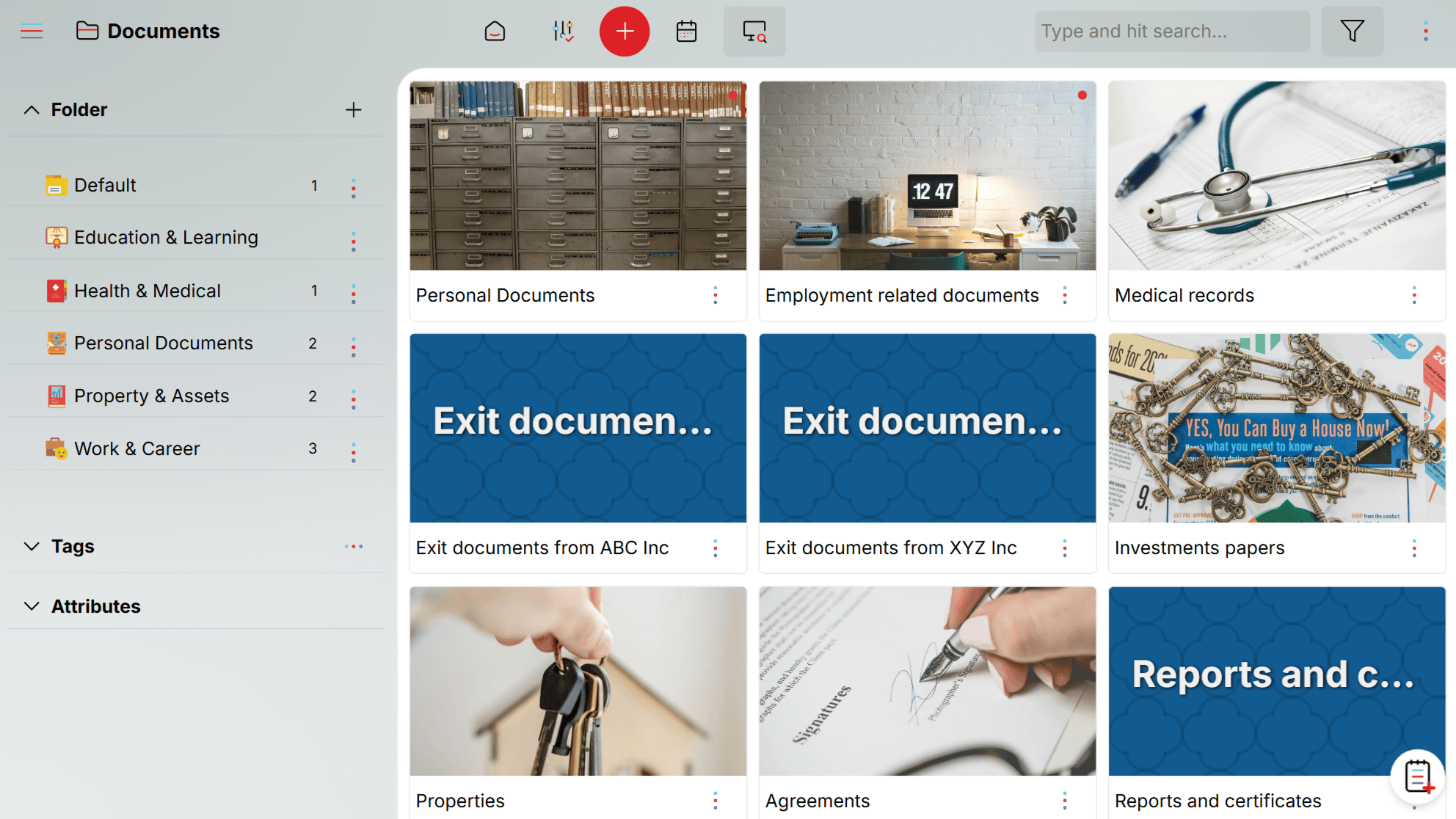Open the context menu for Medical records card
Viewport: 1456px width, 819px height.
(1414, 295)
